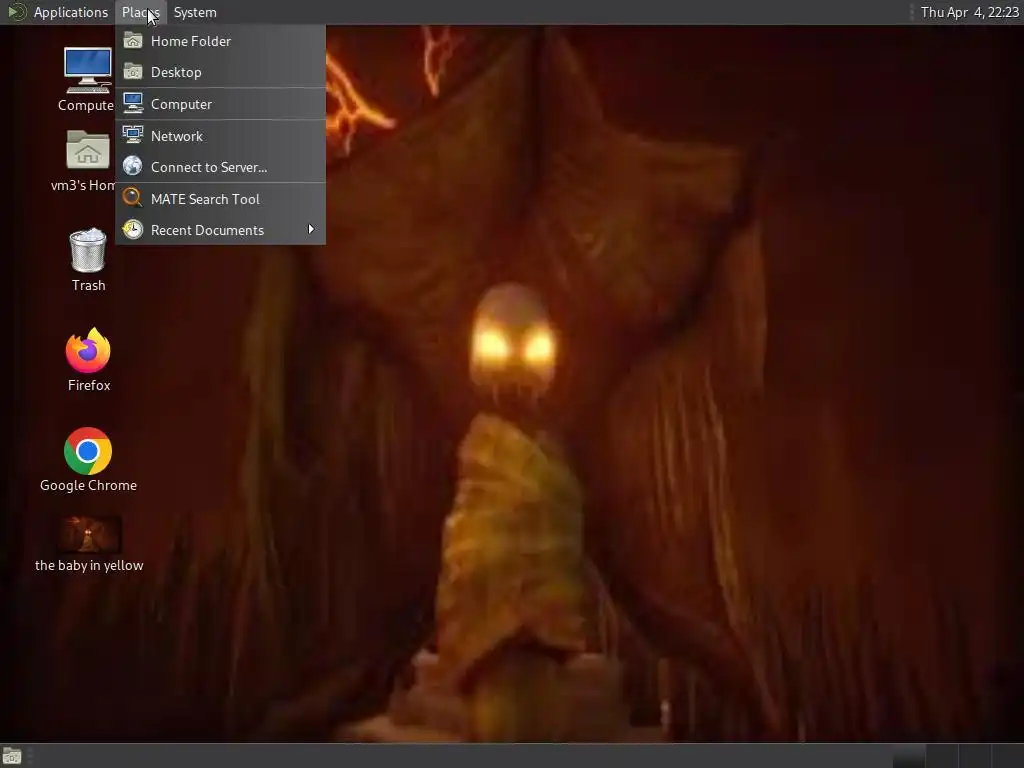Select the vm3's Home desktop folder icon

pyautogui.click(x=88, y=150)
